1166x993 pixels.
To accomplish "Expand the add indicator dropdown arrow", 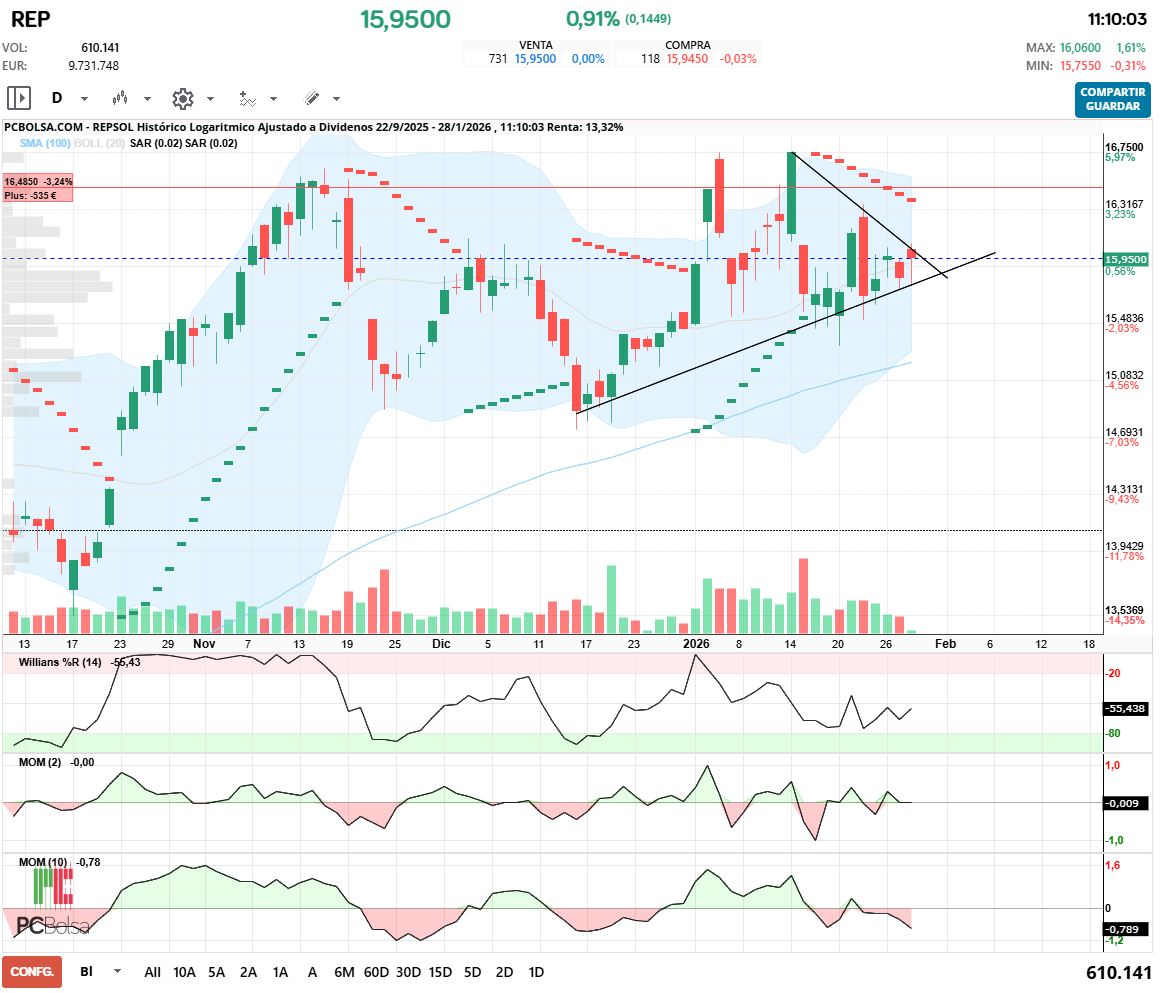I will (273, 99).
